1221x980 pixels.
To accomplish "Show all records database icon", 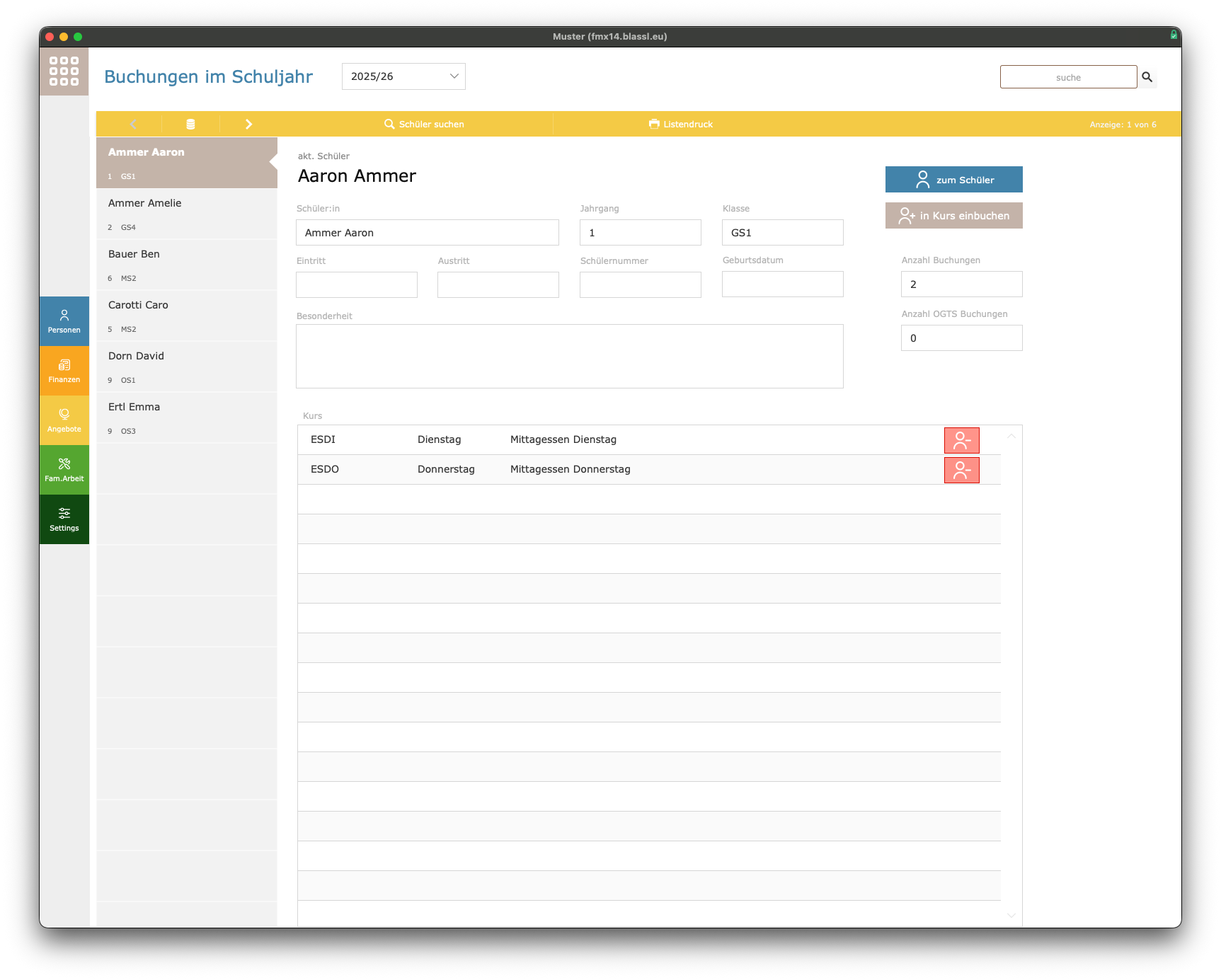I will (190, 124).
